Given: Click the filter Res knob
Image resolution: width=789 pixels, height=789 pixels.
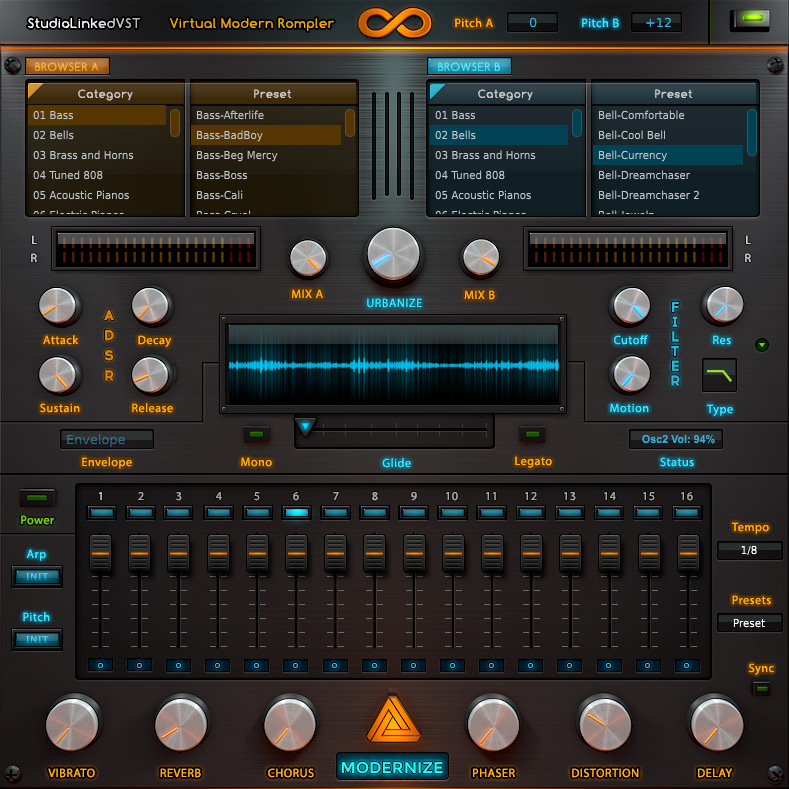Looking at the screenshot, I should (x=725, y=305).
